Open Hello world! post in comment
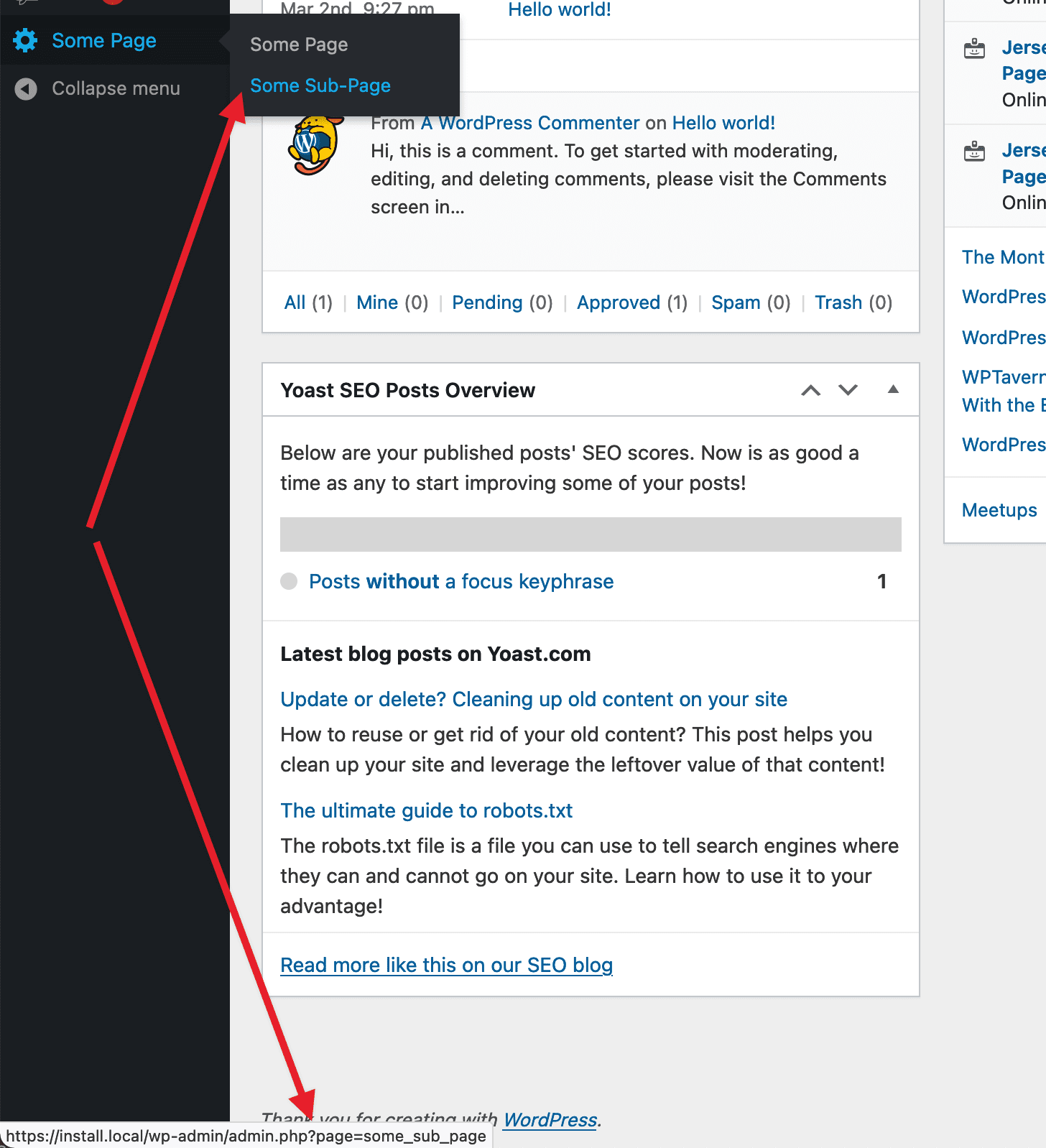The height and width of the screenshot is (1148, 1046). click(723, 123)
